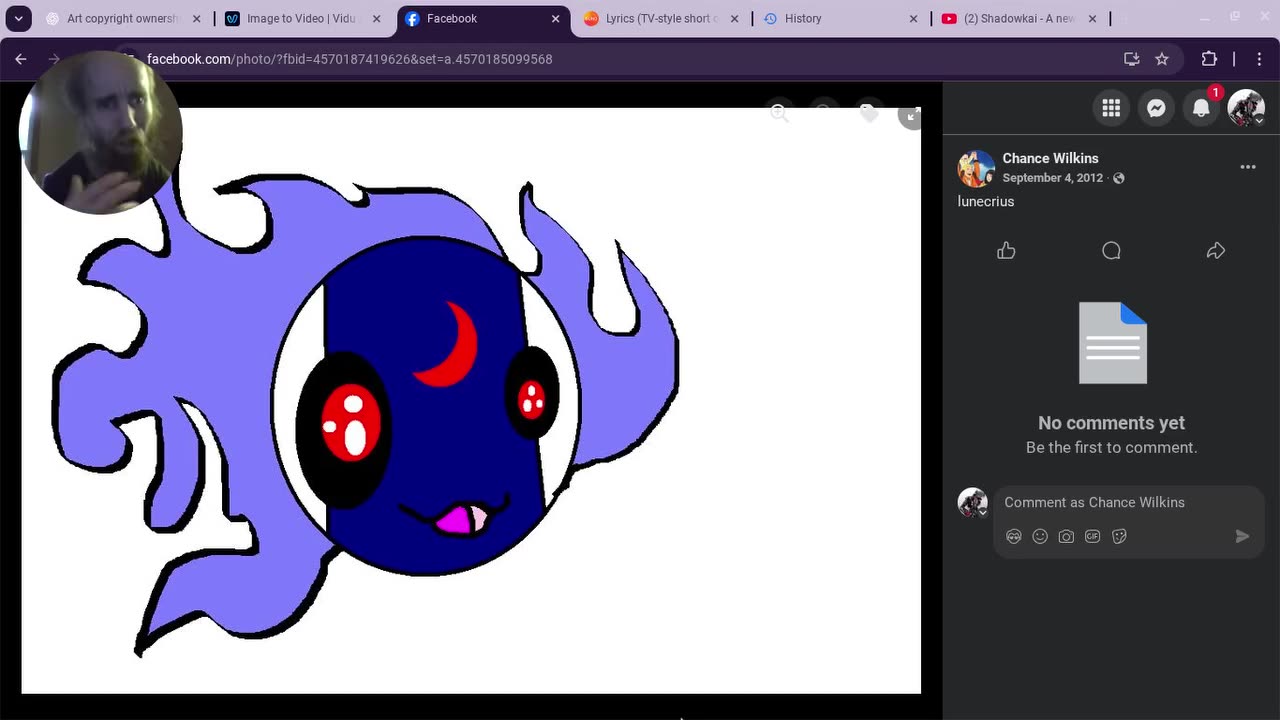Go back with browser back arrow
Screen dimensions: 1280x720
pyautogui.click(x=21, y=59)
